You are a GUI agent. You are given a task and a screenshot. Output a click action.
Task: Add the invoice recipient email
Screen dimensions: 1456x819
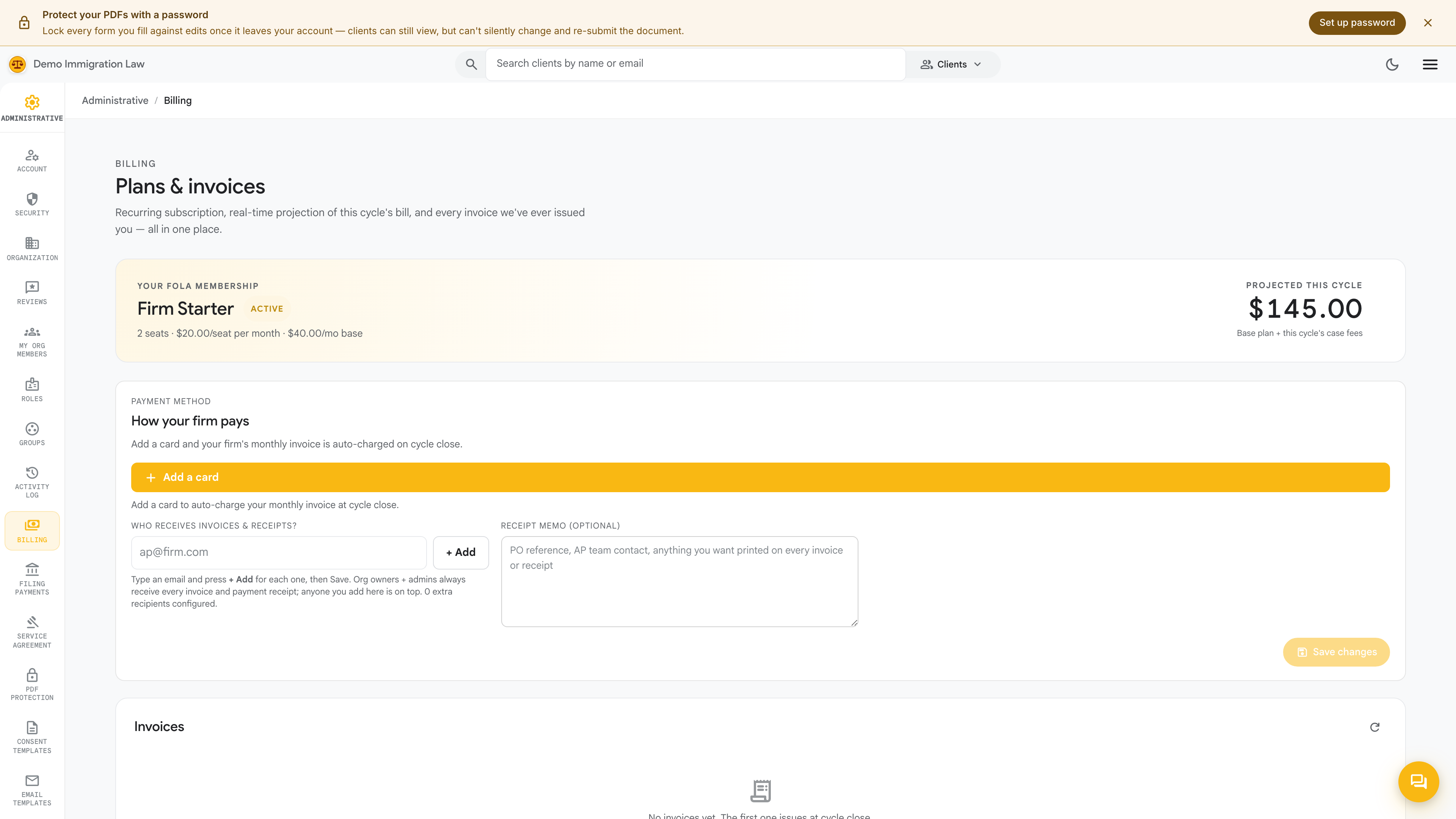point(461,552)
